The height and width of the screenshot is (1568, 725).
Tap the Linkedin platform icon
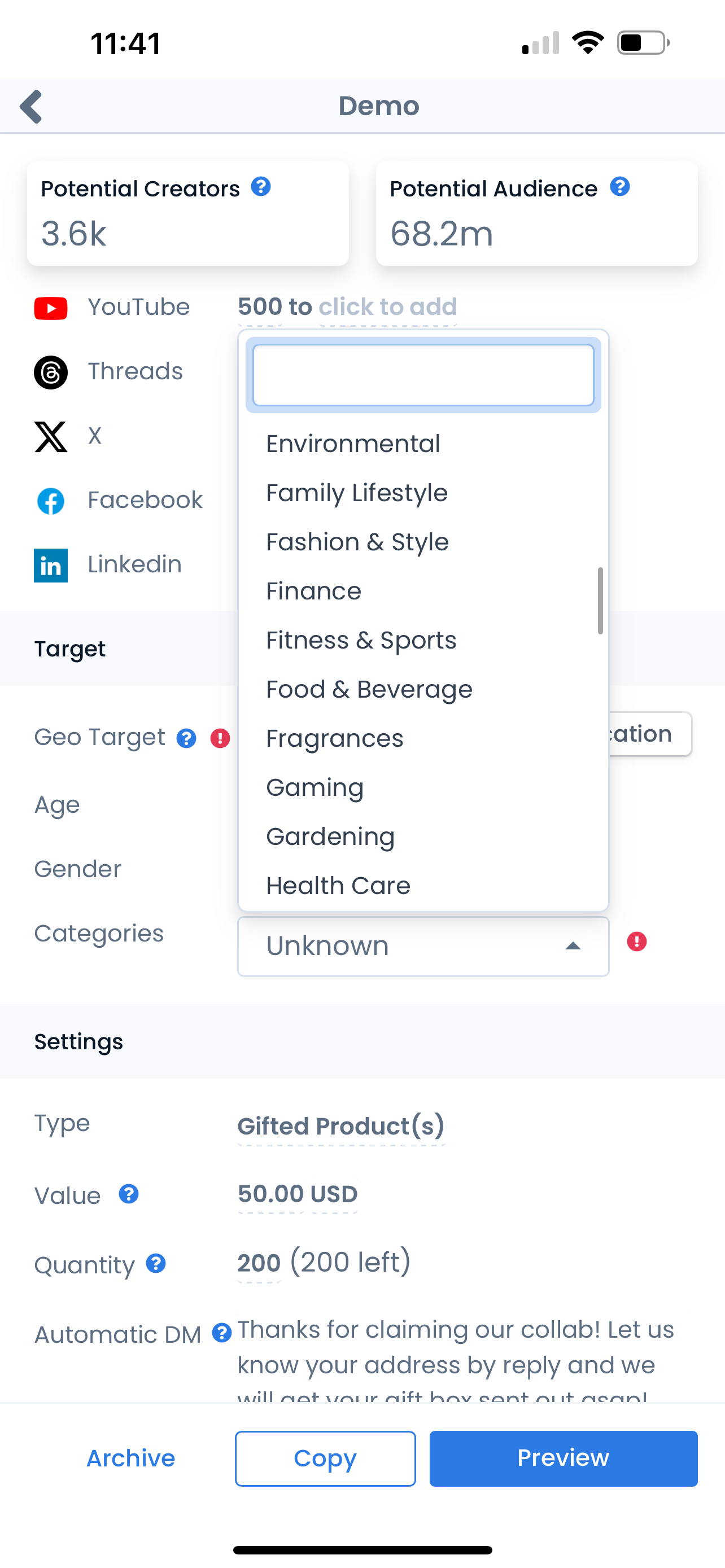pyautogui.click(x=50, y=566)
